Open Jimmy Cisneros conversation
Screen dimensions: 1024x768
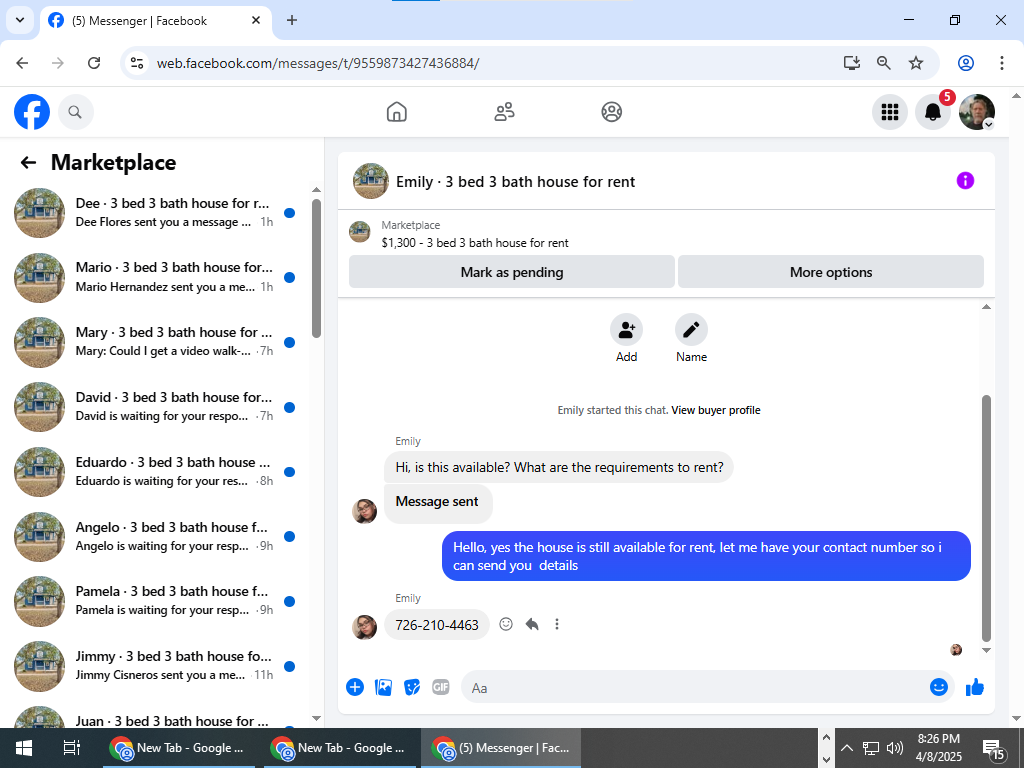pyautogui.click(x=155, y=665)
